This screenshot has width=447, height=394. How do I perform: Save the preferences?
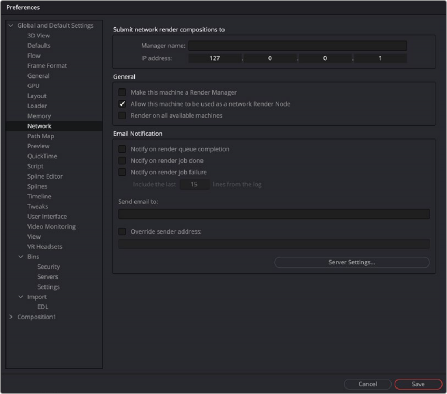point(418,384)
